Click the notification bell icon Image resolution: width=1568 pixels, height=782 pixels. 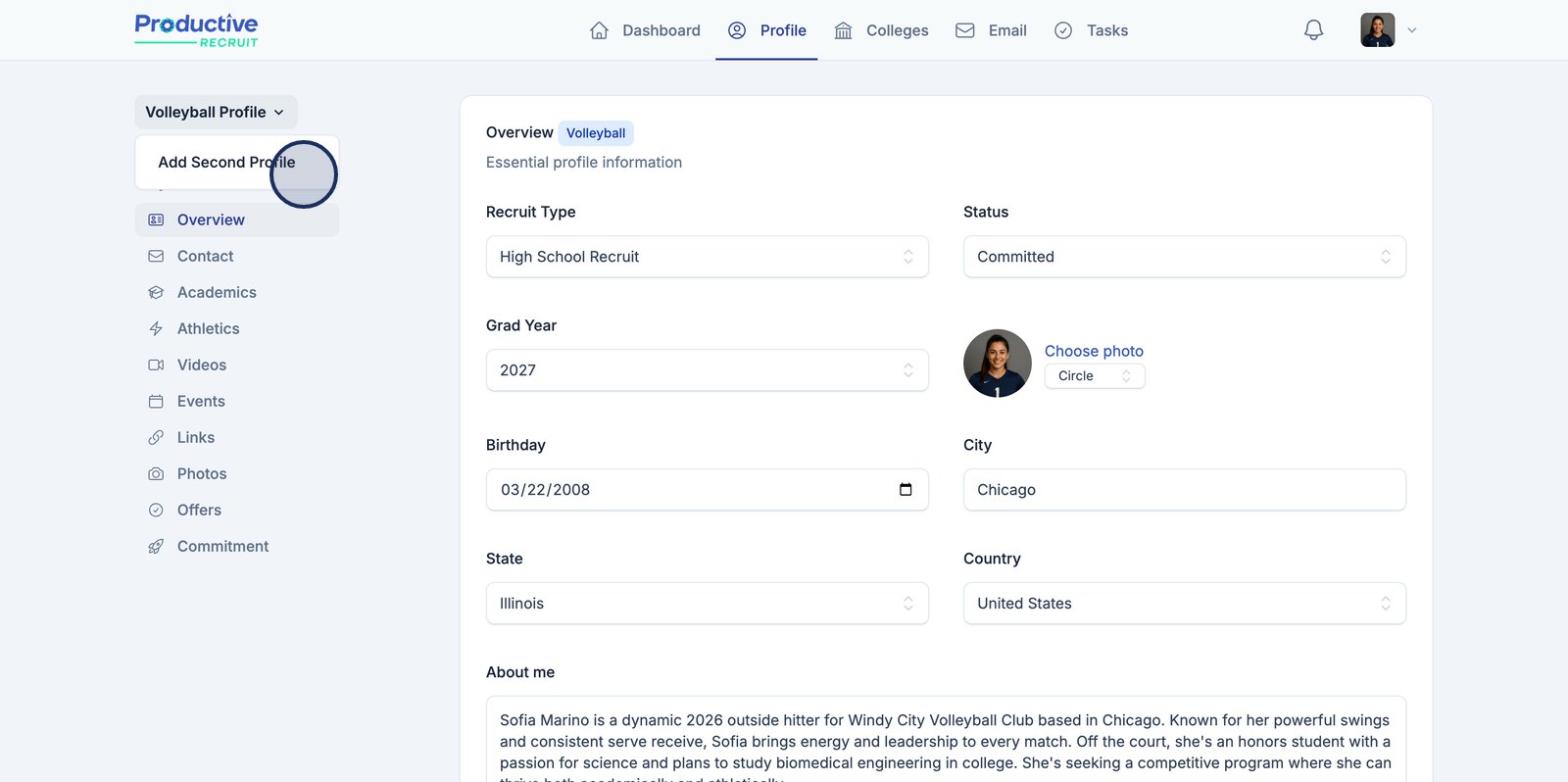1313,30
